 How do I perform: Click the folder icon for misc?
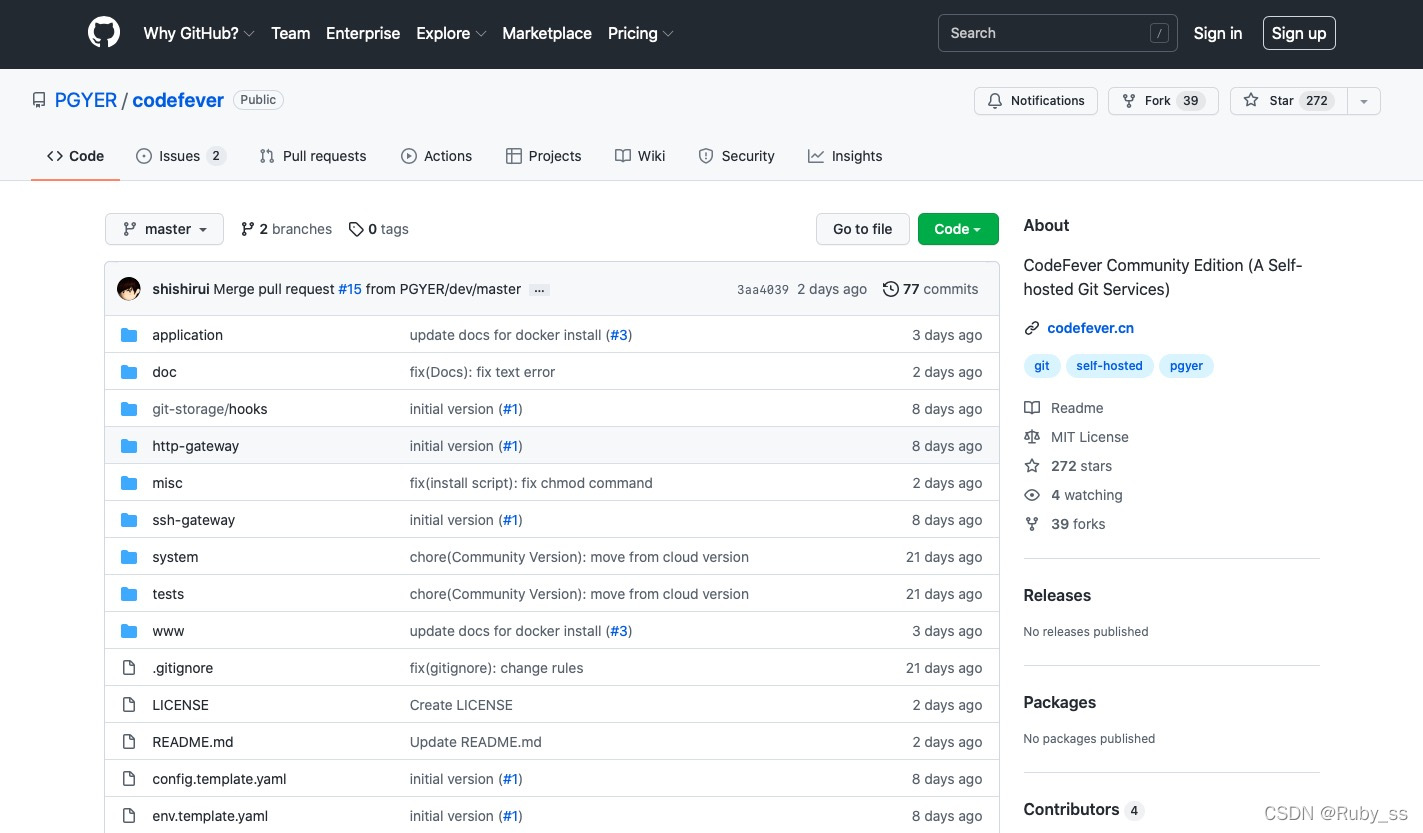click(x=129, y=483)
